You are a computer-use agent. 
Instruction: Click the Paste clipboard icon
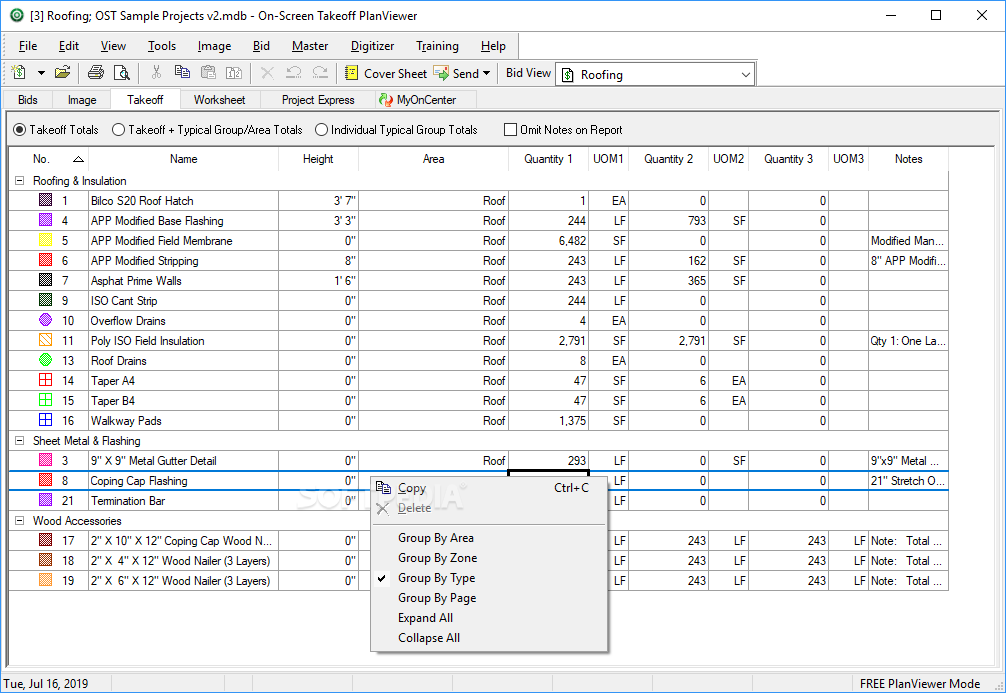coord(208,73)
